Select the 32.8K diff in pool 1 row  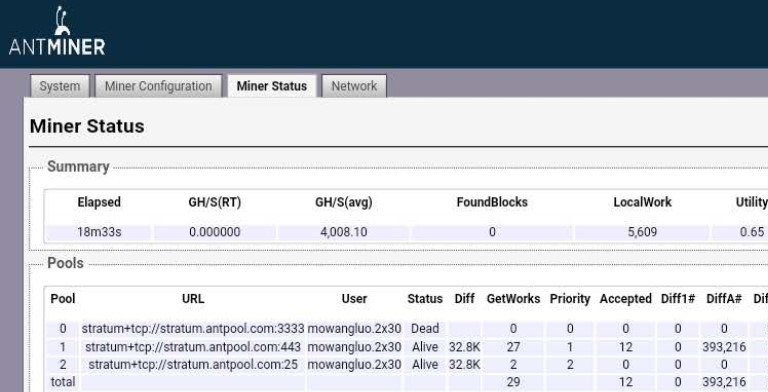[464, 347]
